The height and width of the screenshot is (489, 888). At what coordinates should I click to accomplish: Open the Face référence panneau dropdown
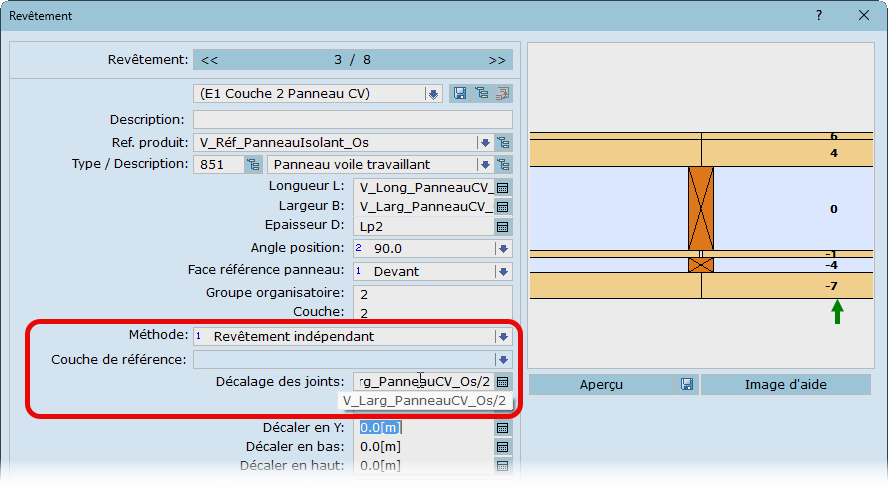503,271
